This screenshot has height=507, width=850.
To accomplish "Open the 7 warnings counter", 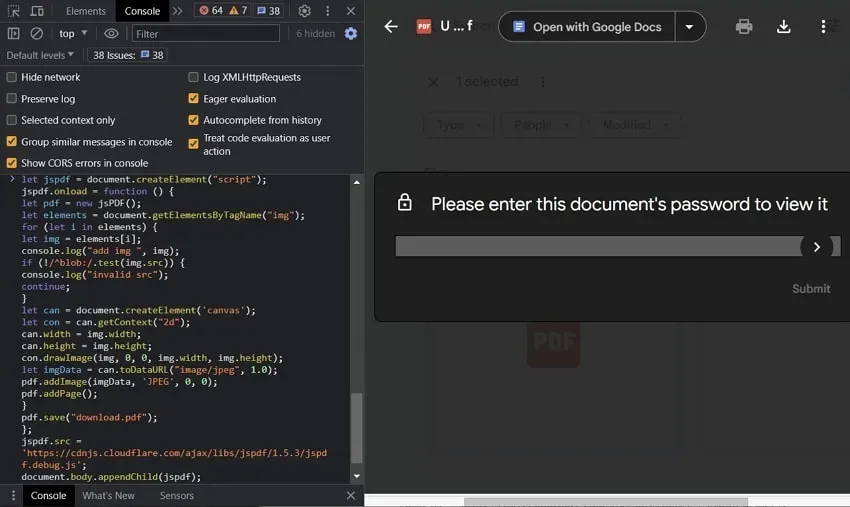I will click(x=238, y=10).
